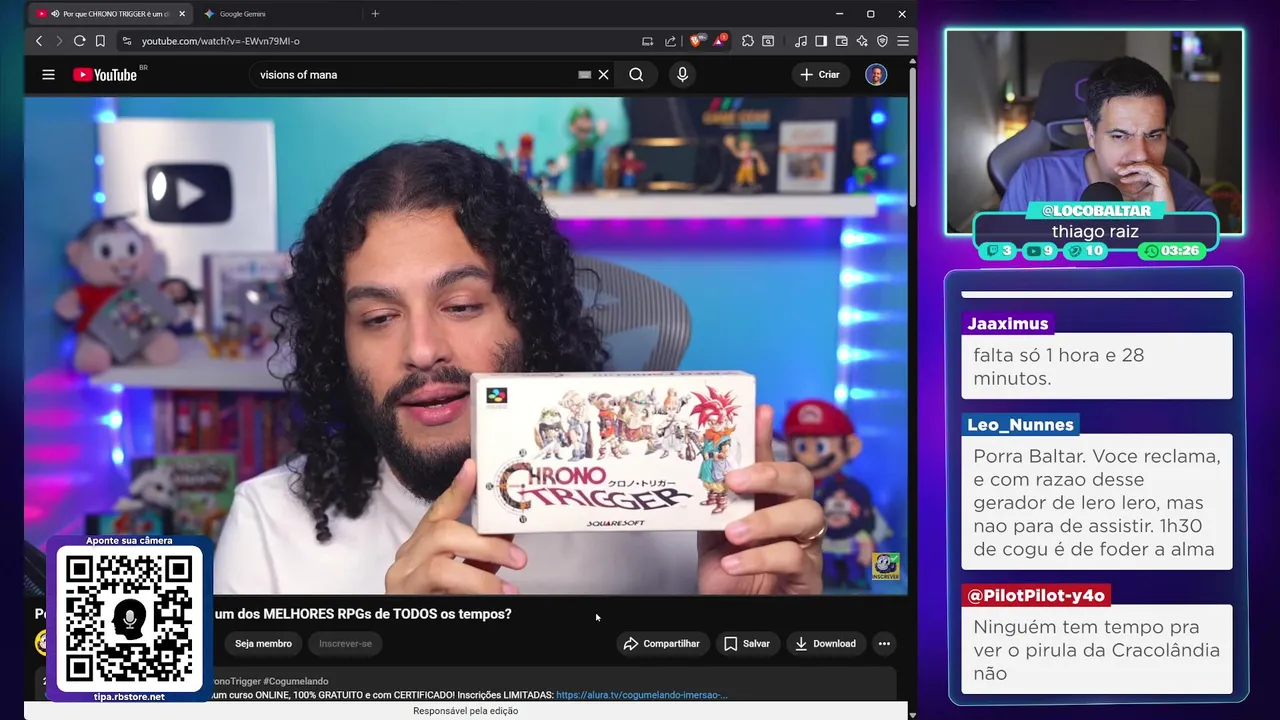Open the YouTube hamburger guide menu

48,75
